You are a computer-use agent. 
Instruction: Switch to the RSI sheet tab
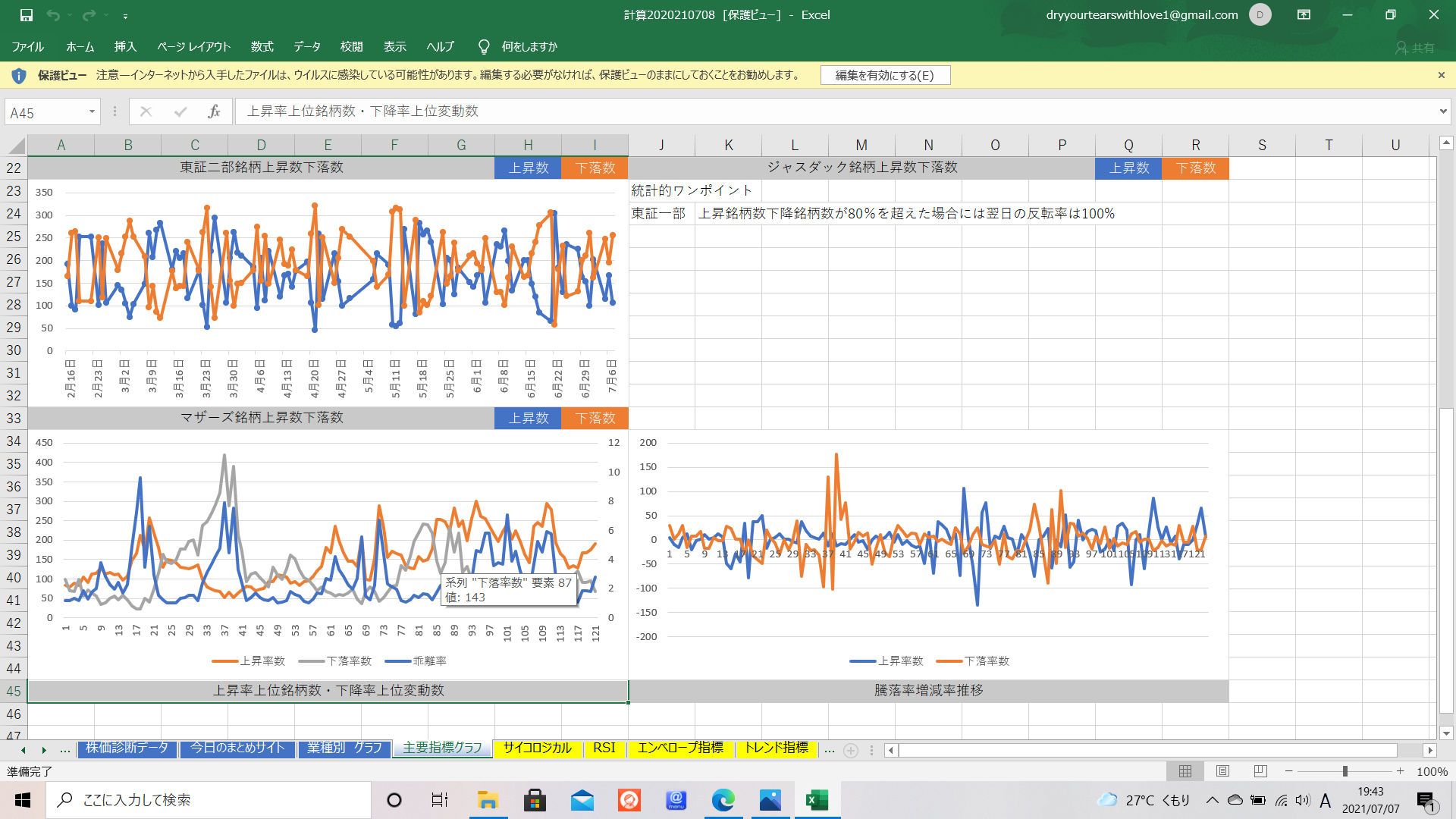pos(604,748)
